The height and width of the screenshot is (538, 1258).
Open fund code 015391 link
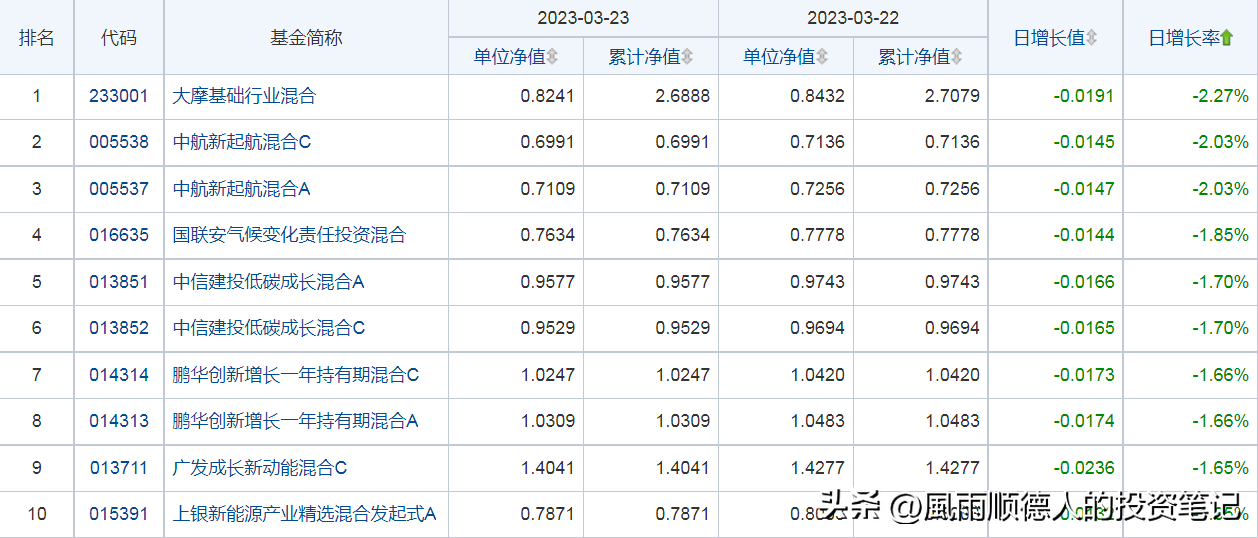coord(119,514)
